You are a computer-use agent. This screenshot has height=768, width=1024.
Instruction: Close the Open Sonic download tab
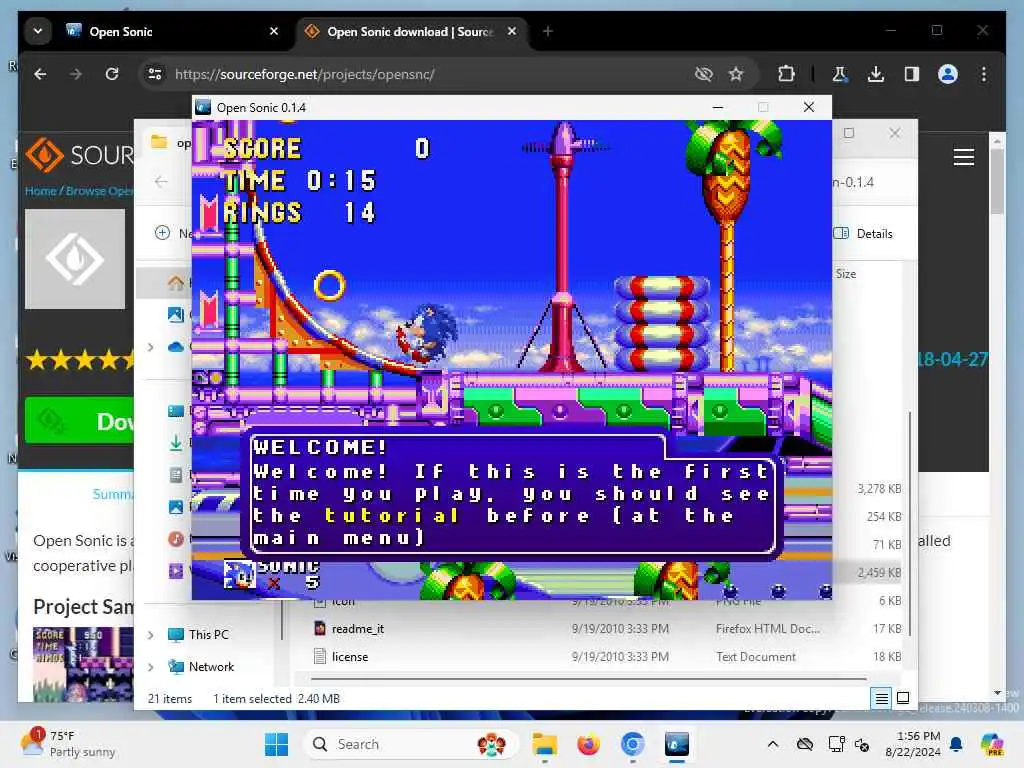(512, 31)
